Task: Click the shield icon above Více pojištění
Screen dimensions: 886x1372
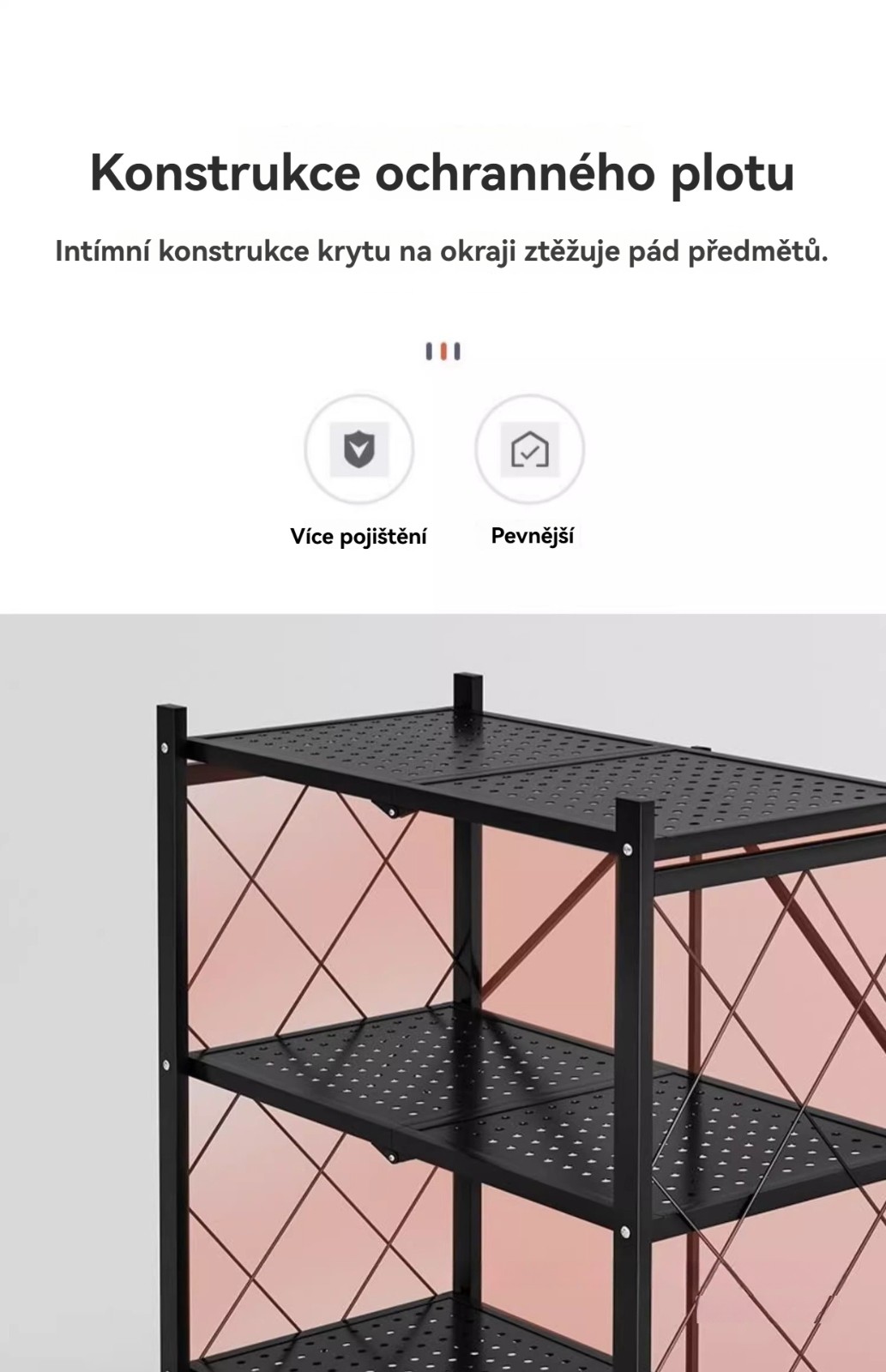Action: coord(359,449)
